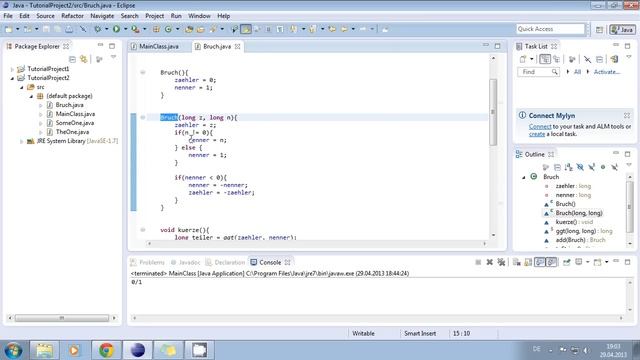Click Remove Launch X icon in Console
640x360 pixels.
coord(489,262)
